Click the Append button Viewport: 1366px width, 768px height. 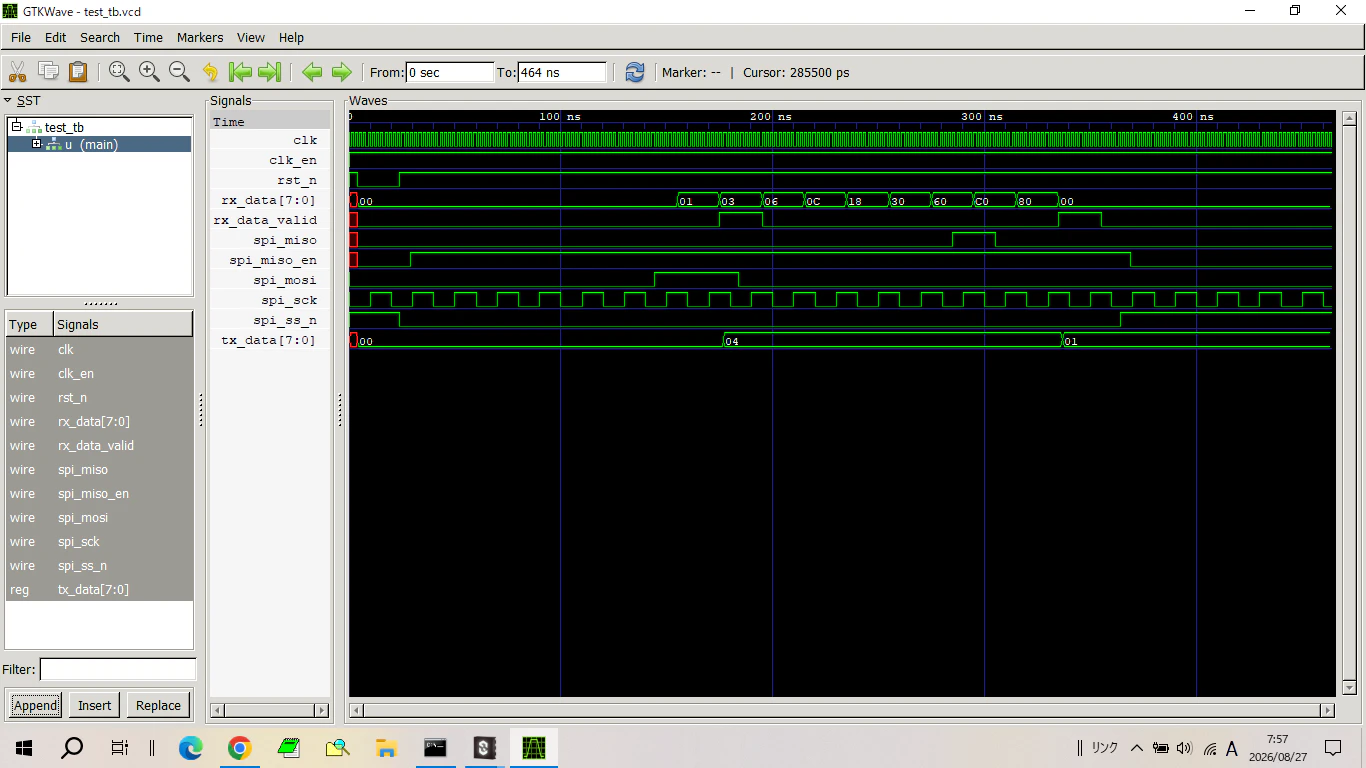35,705
